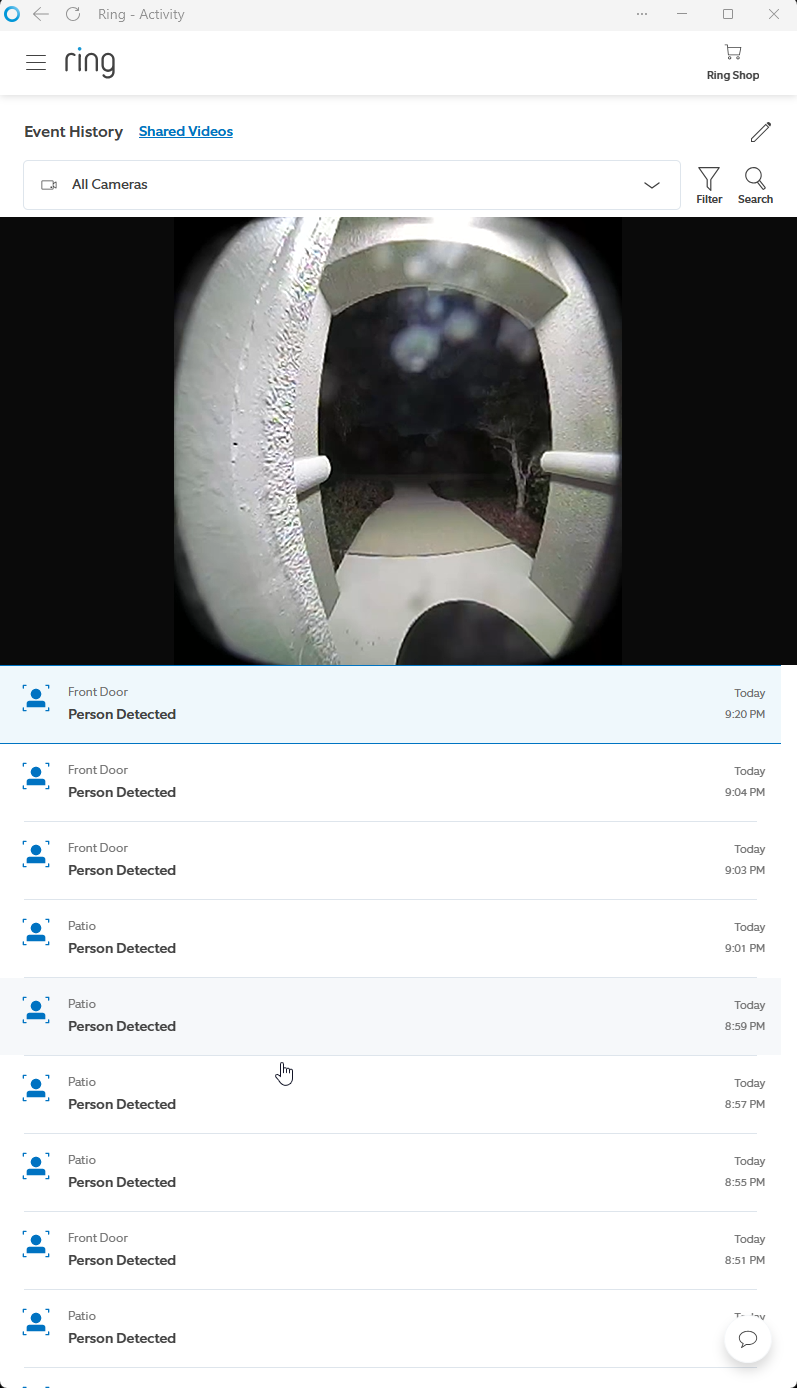Select Person Detected text at 9:01 PM

click(122, 948)
